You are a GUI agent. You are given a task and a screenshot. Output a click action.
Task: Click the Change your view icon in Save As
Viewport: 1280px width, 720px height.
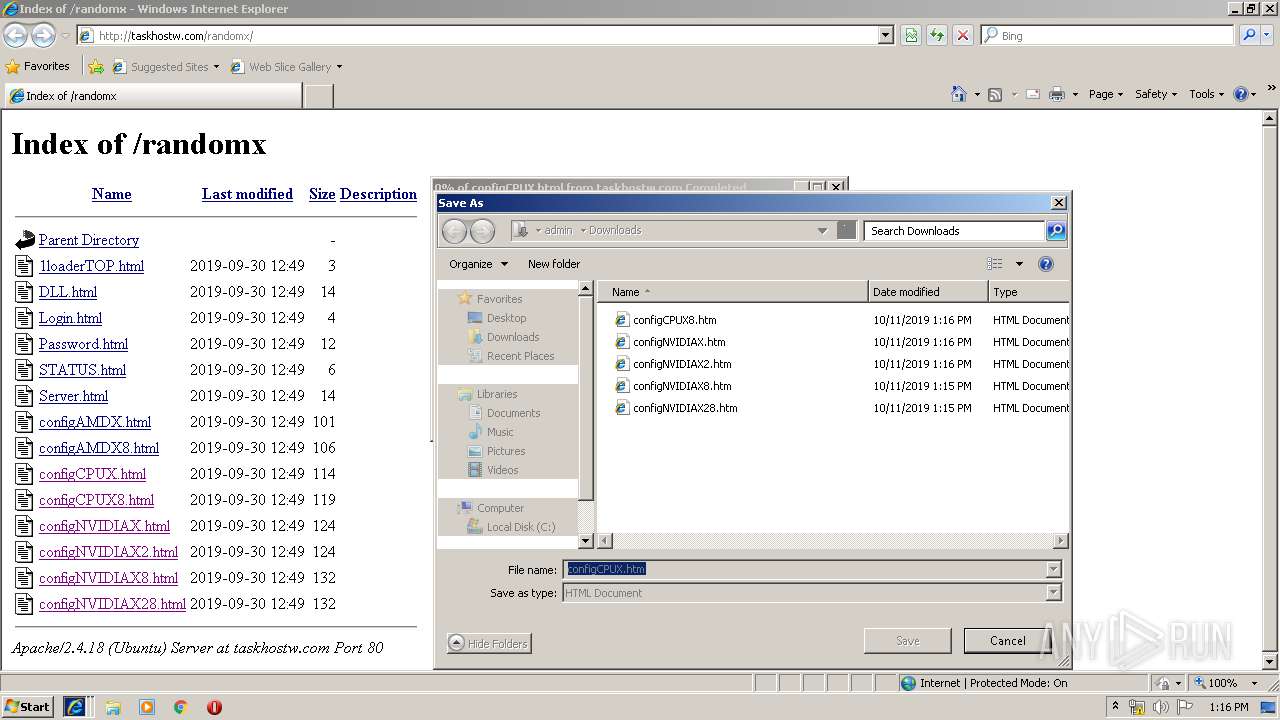click(x=995, y=264)
